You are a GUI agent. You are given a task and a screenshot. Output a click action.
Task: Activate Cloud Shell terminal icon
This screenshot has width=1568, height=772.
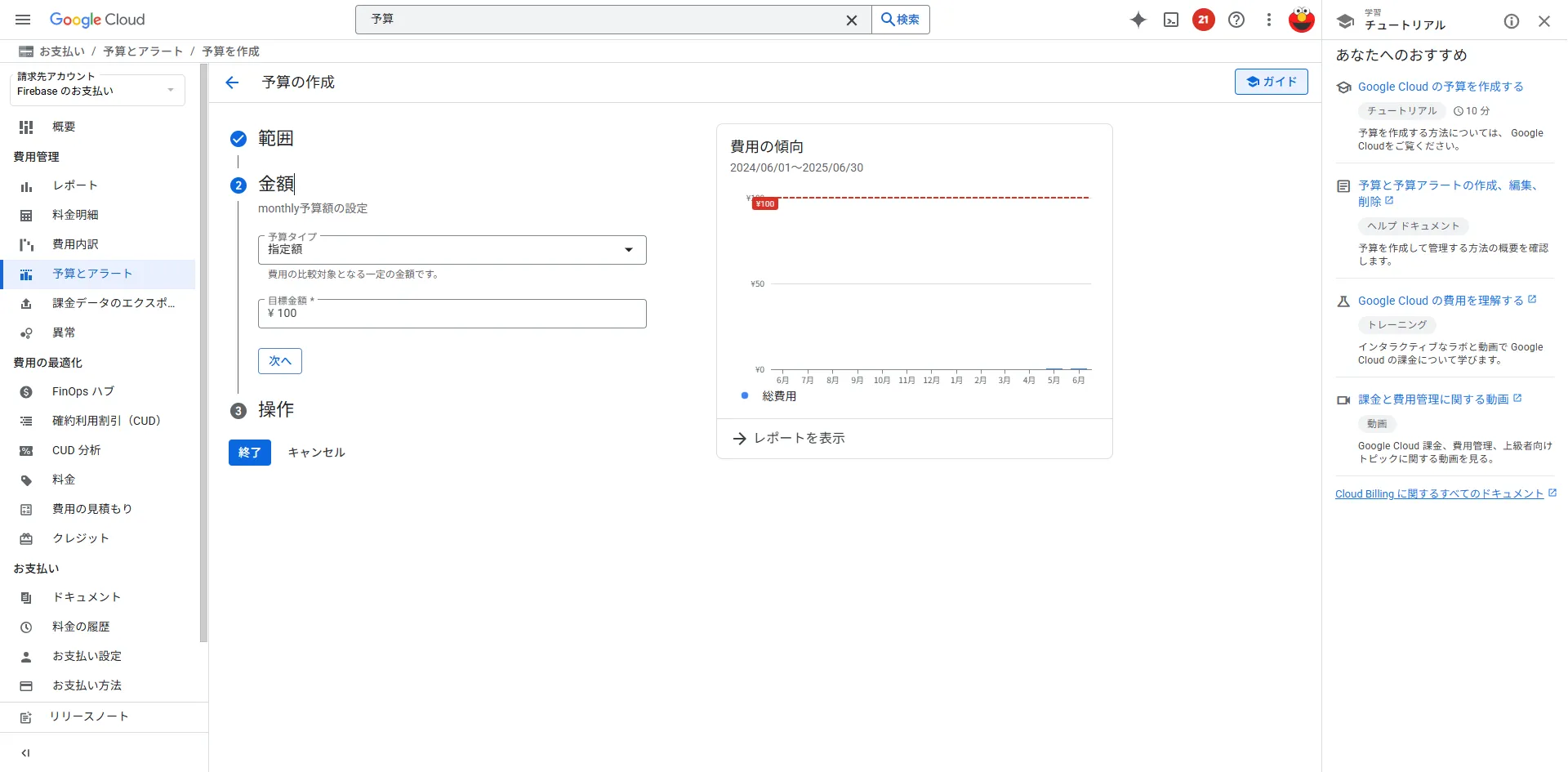pyautogui.click(x=1170, y=20)
